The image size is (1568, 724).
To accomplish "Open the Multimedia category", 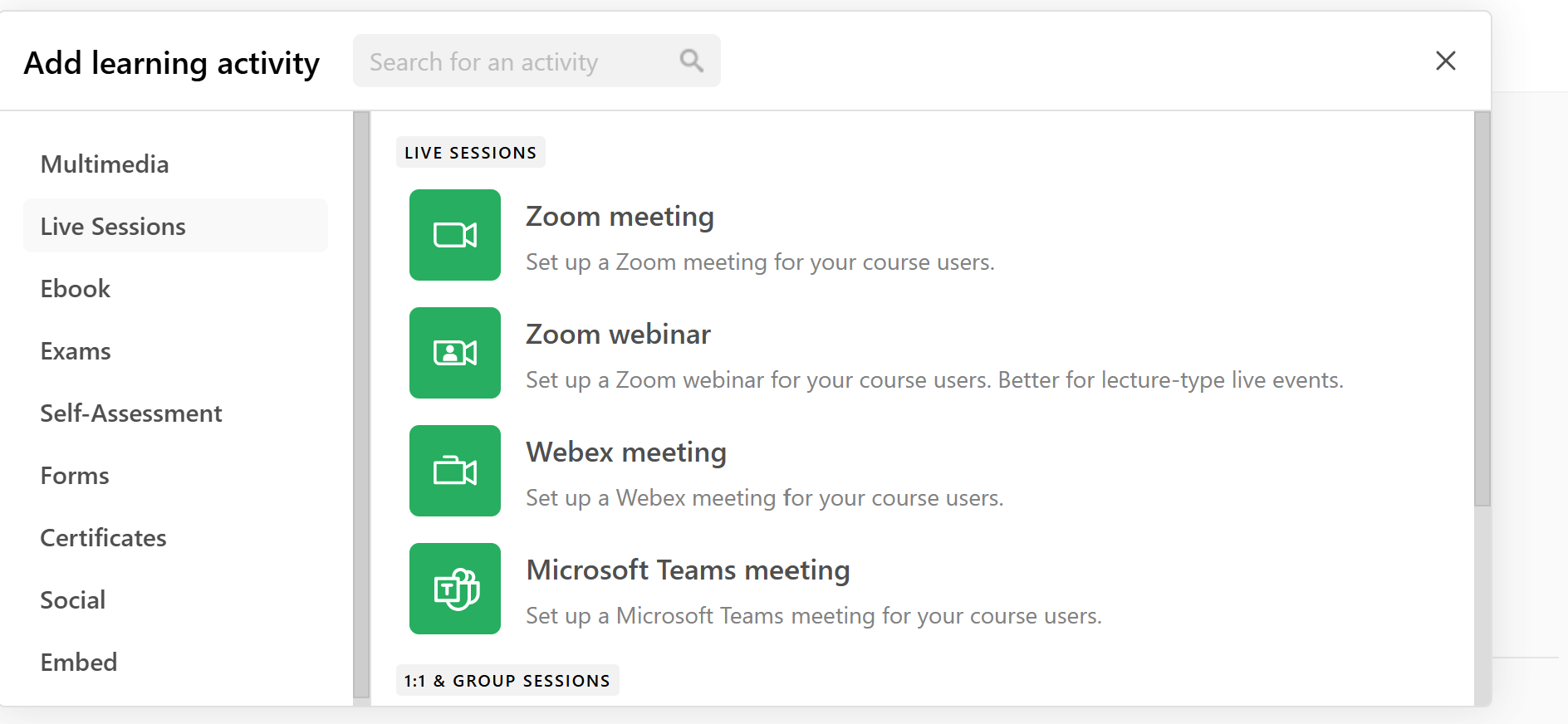I will pyautogui.click(x=105, y=164).
